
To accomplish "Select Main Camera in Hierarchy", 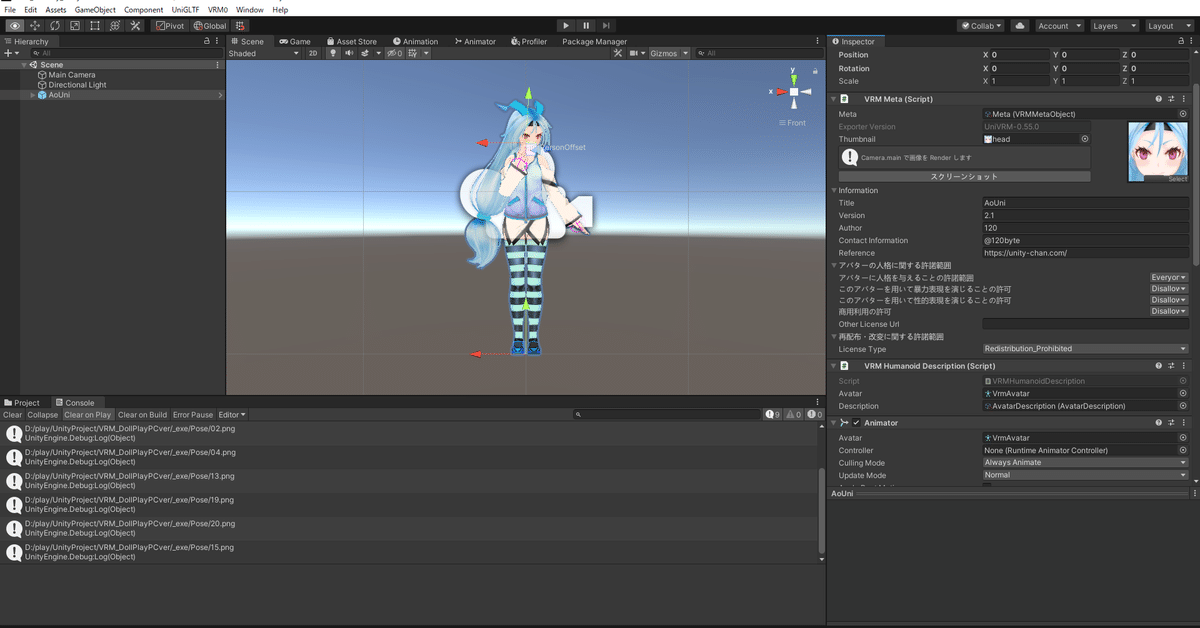I will 72,75.
